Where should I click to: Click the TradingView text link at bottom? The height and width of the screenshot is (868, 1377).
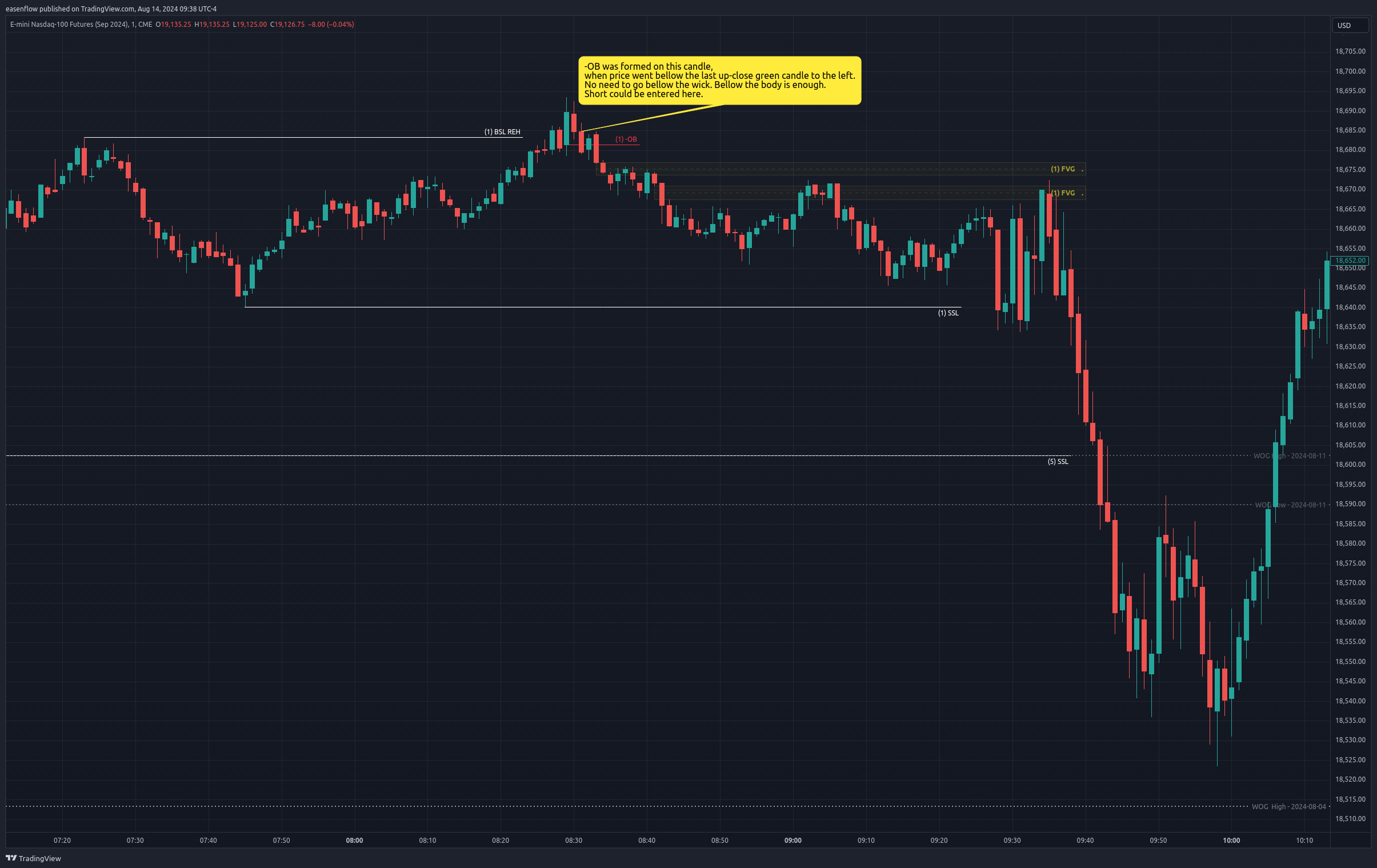pyautogui.click(x=39, y=858)
